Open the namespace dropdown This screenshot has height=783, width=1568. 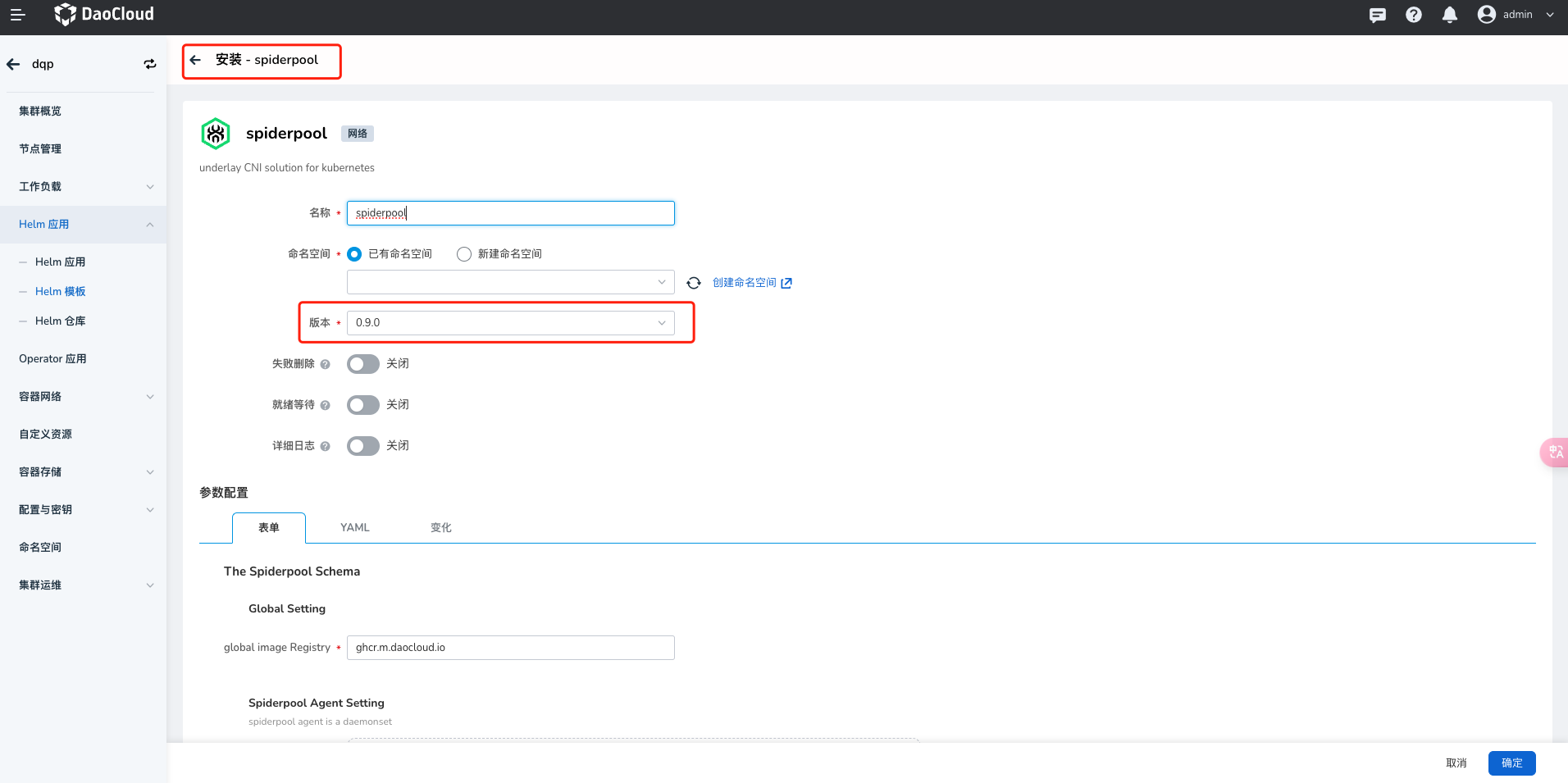pos(510,282)
